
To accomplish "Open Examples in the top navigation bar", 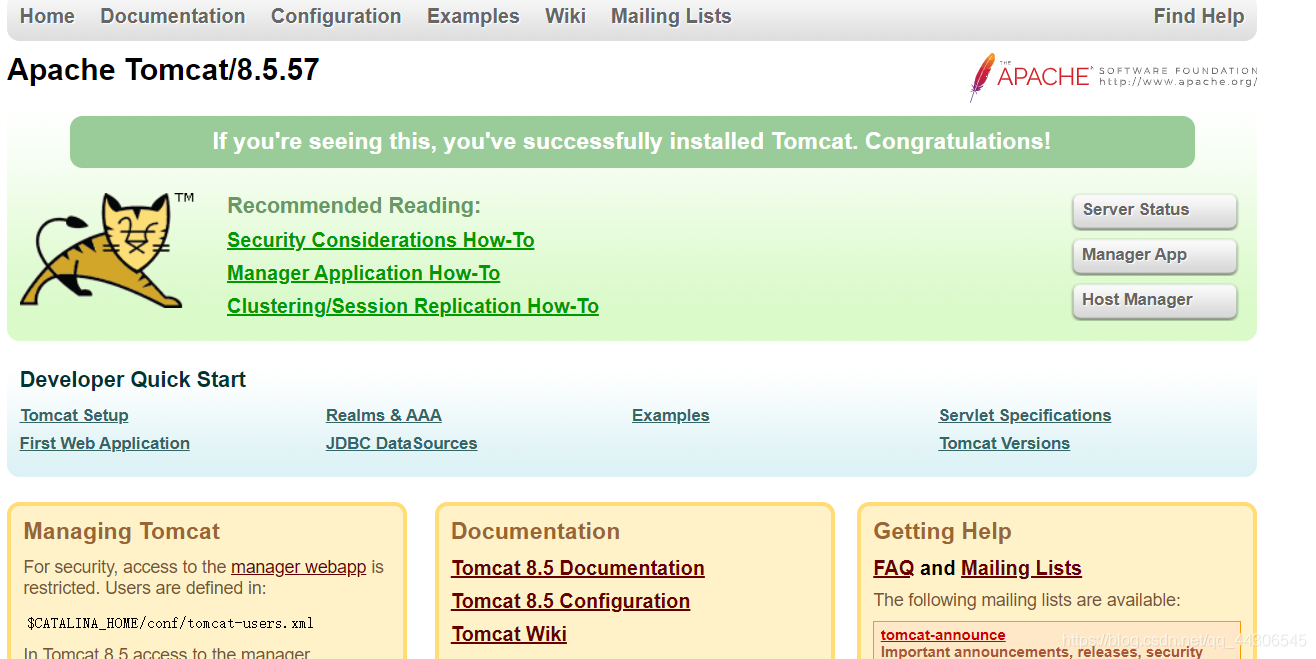I will [x=473, y=16].
